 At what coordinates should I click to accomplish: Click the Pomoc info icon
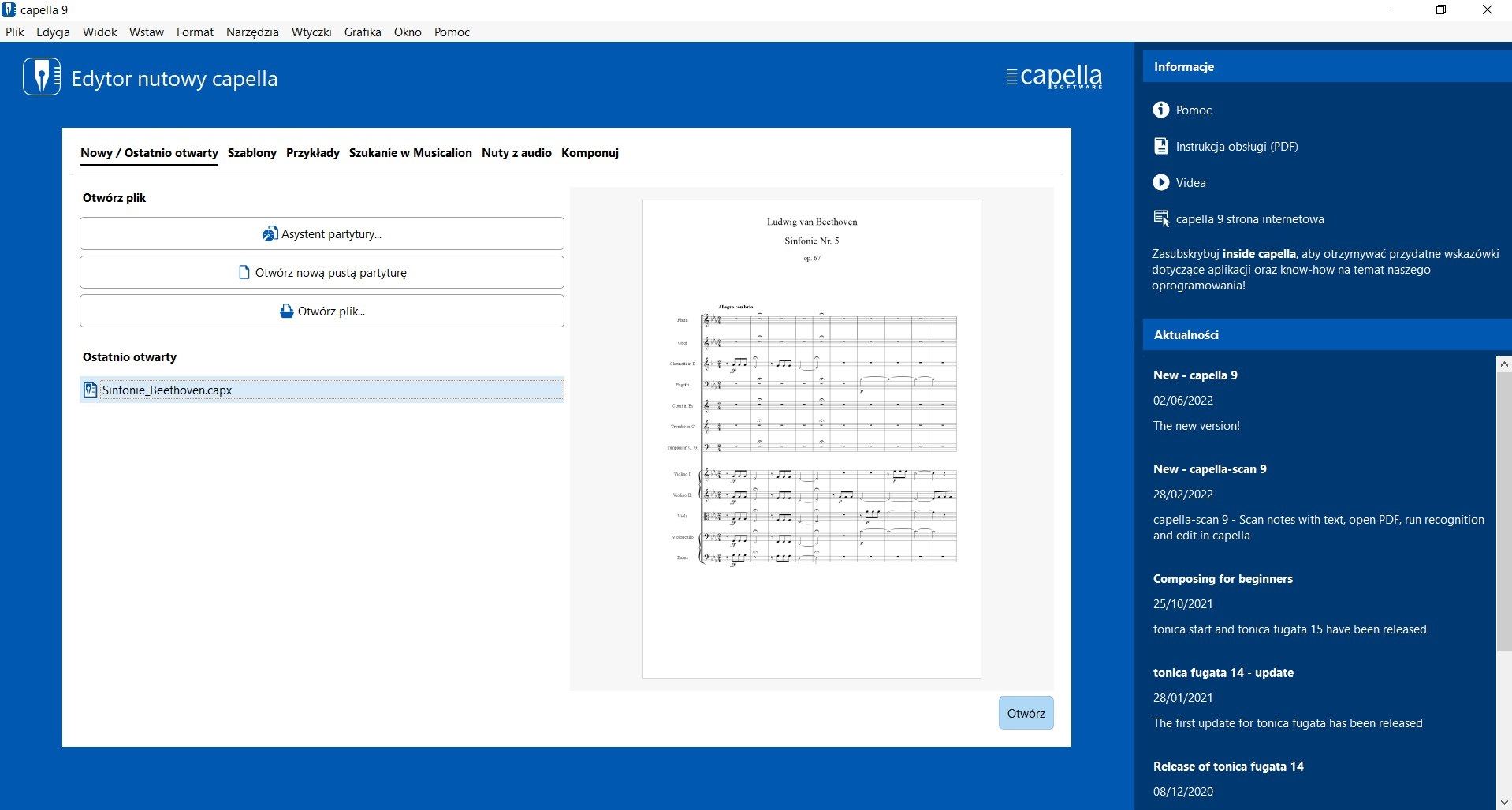[1160, 110]
